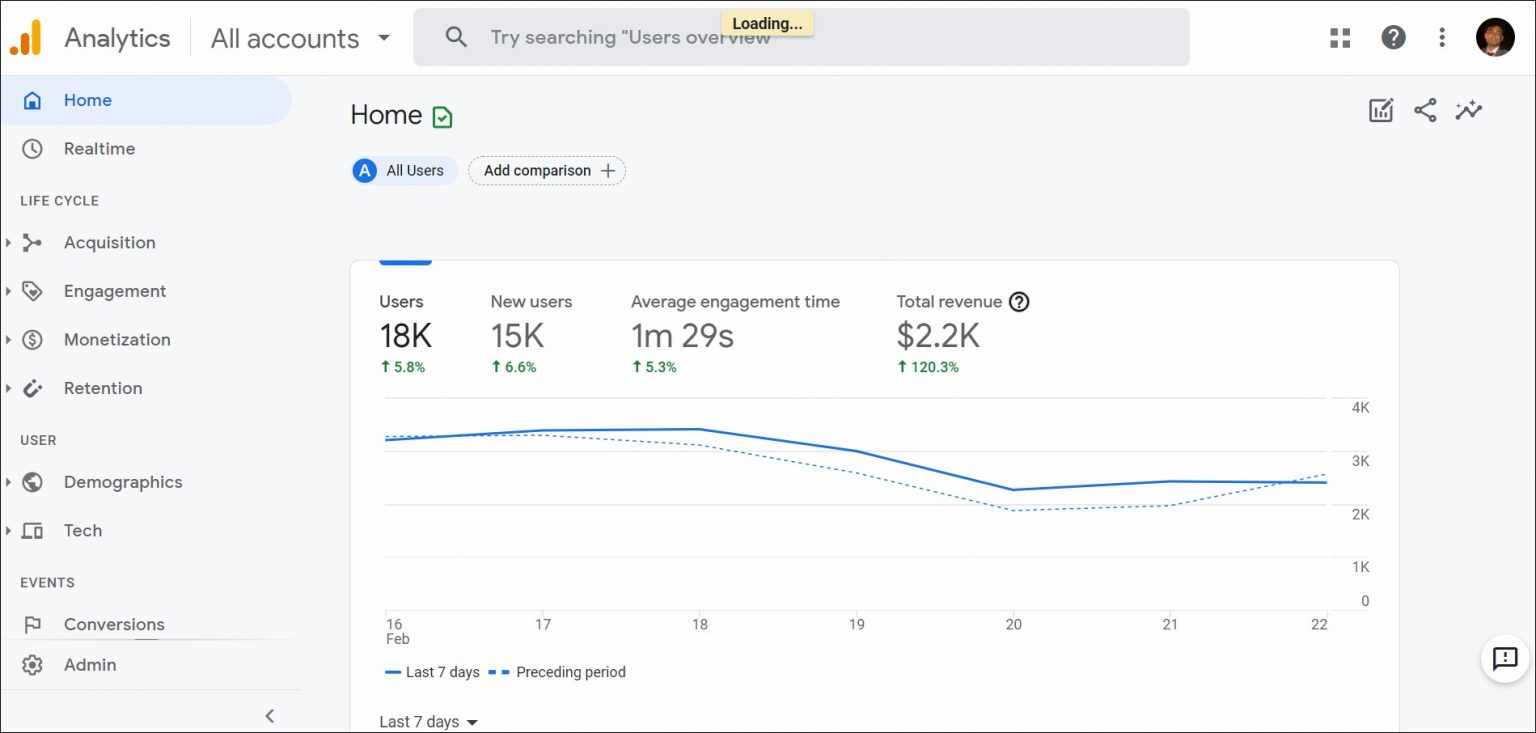The image size is (1536, 733).
Task: Click the Insights sparkline icon
Action: point(1469,110)
